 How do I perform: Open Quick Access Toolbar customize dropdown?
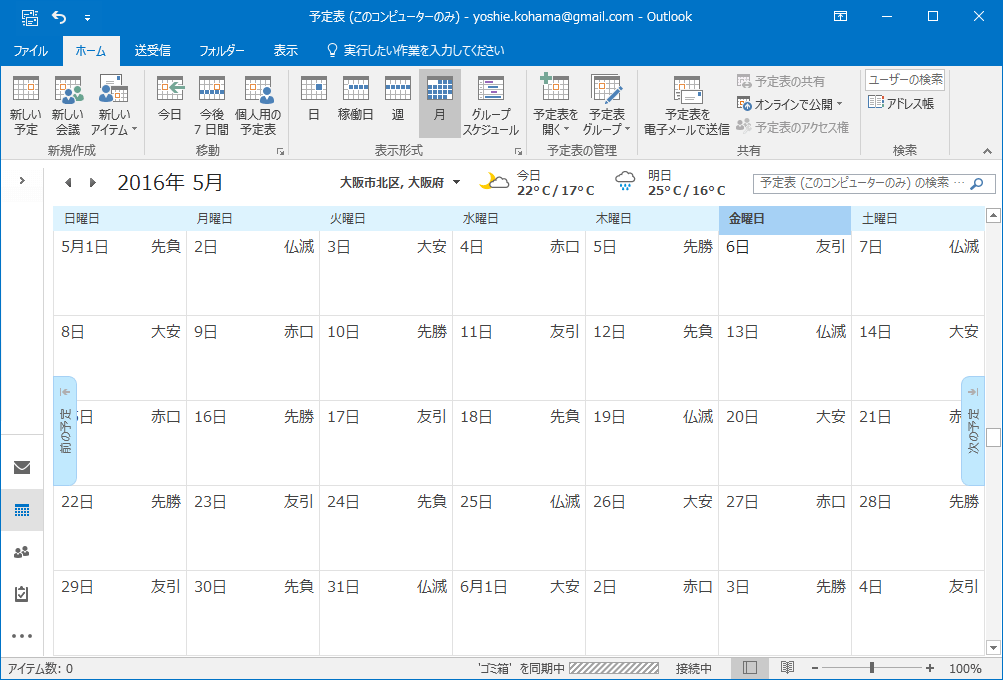[x=87, y=17]
